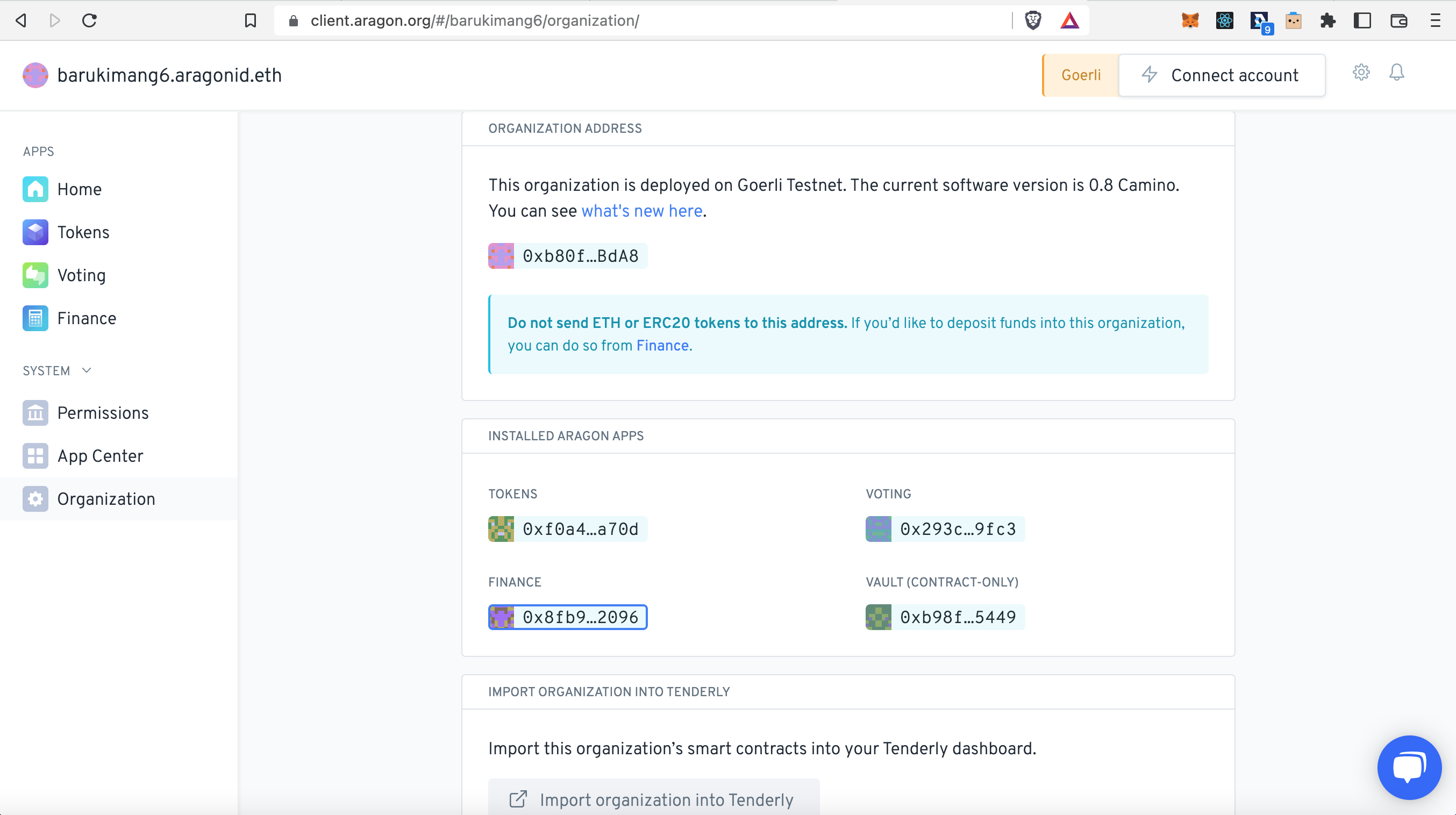Collapse the SYSTEM section chevron
The width and height of the screenshot is (1456, 815).
[x=87, y=371]
